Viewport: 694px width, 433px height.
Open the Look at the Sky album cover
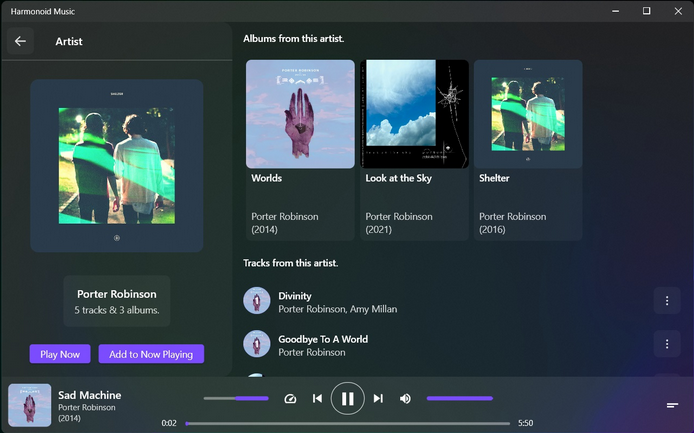click(x=414, y=114)
